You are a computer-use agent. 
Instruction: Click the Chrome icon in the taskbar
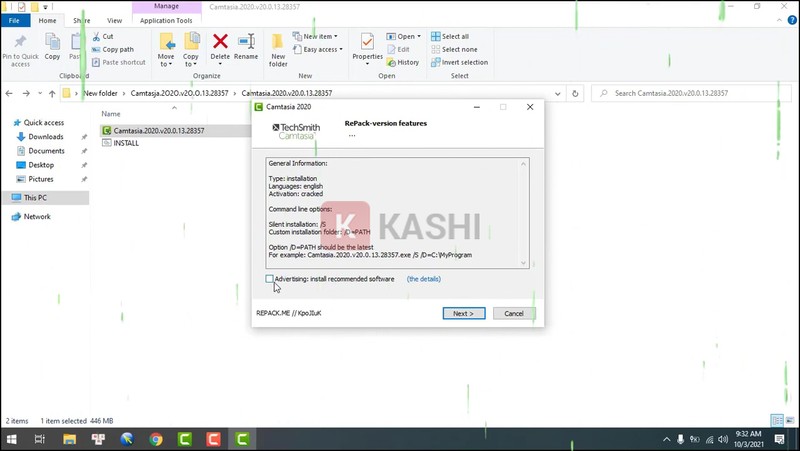(156, 439)
